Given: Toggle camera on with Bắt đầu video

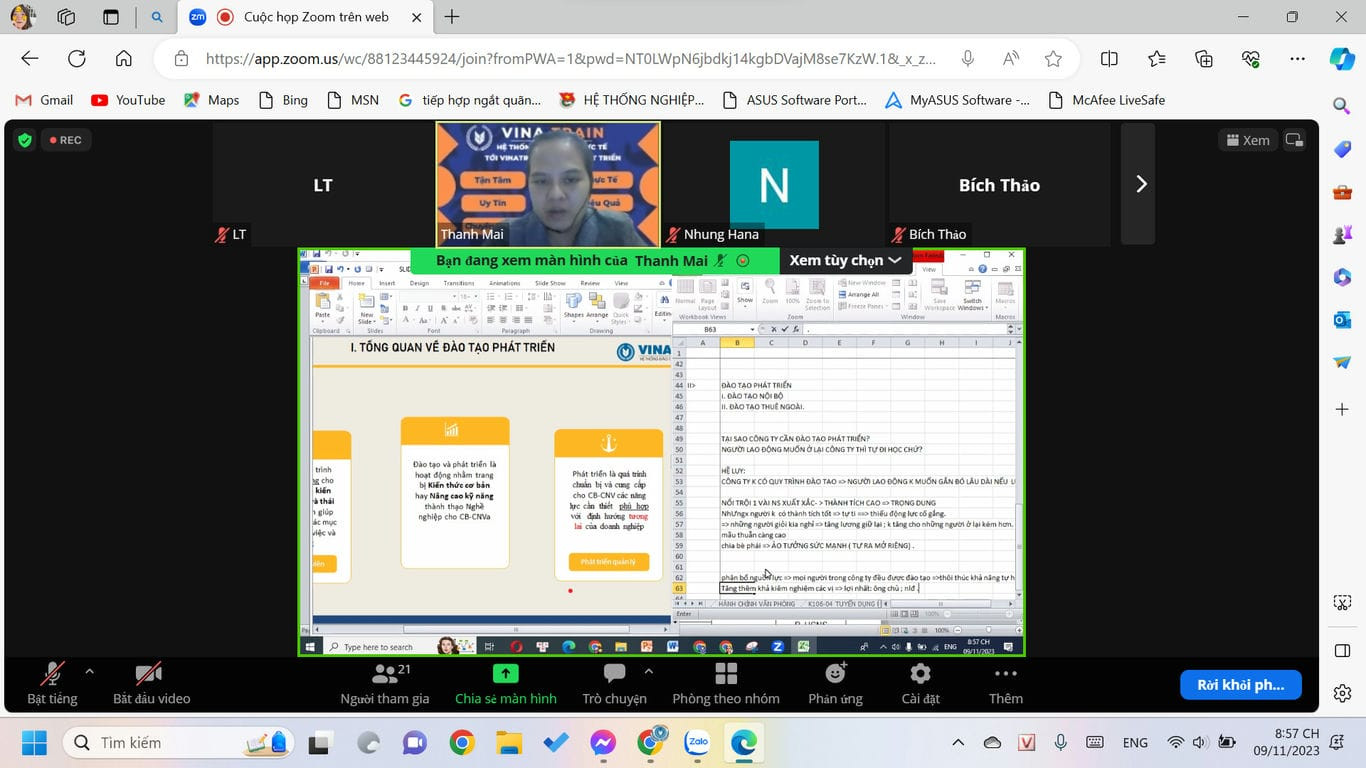Looking at the screenshot, I should pyautogui.click(x=150, y=675).
